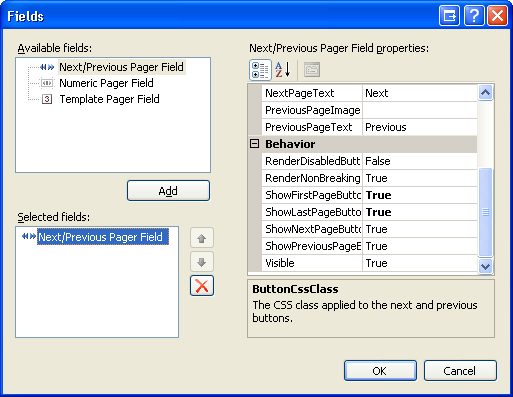
Task: Select the Visible property name
Action: pyautogui.click(x=312, y=263)
